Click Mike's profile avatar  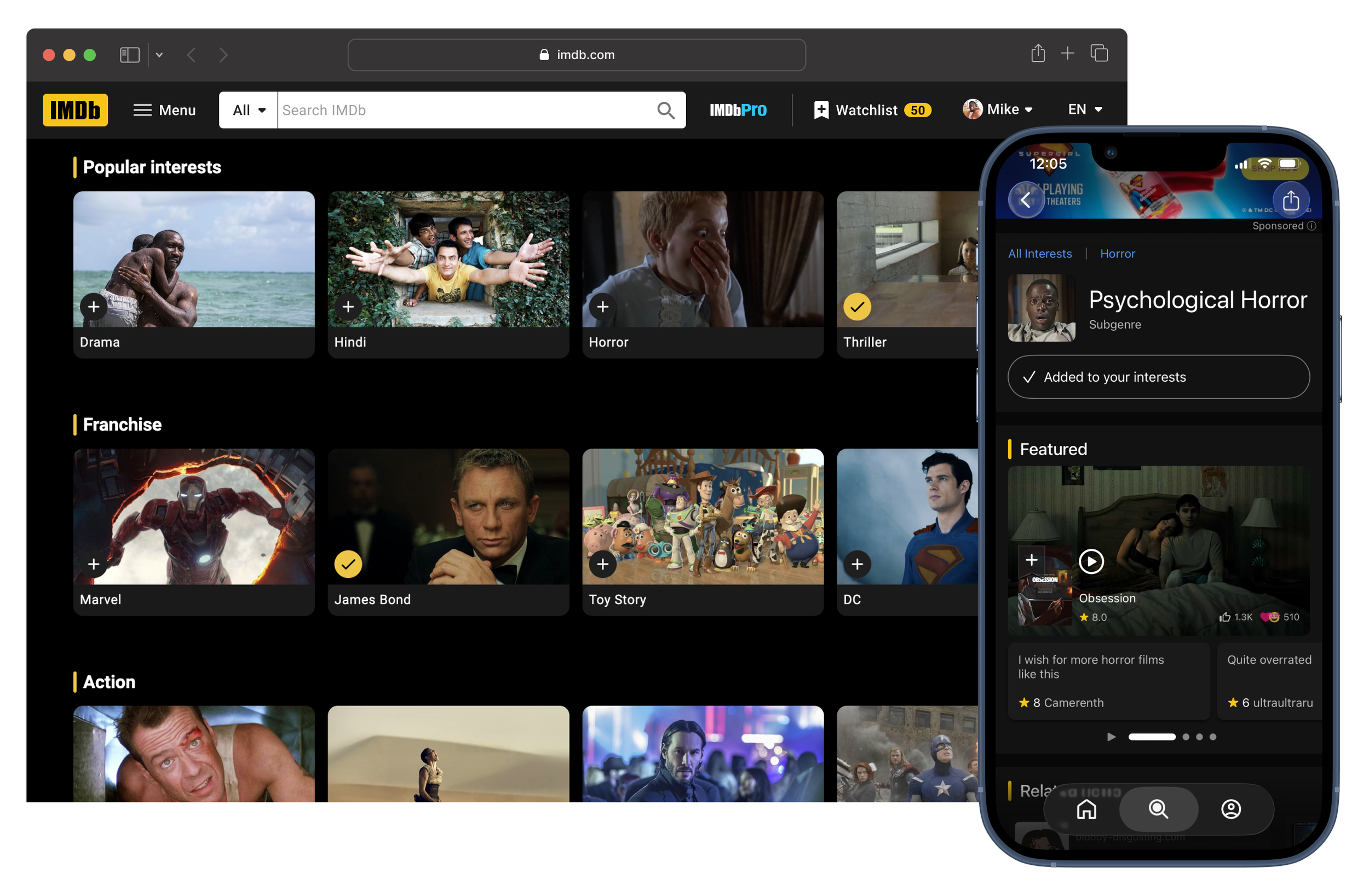(x=972, y=109)
